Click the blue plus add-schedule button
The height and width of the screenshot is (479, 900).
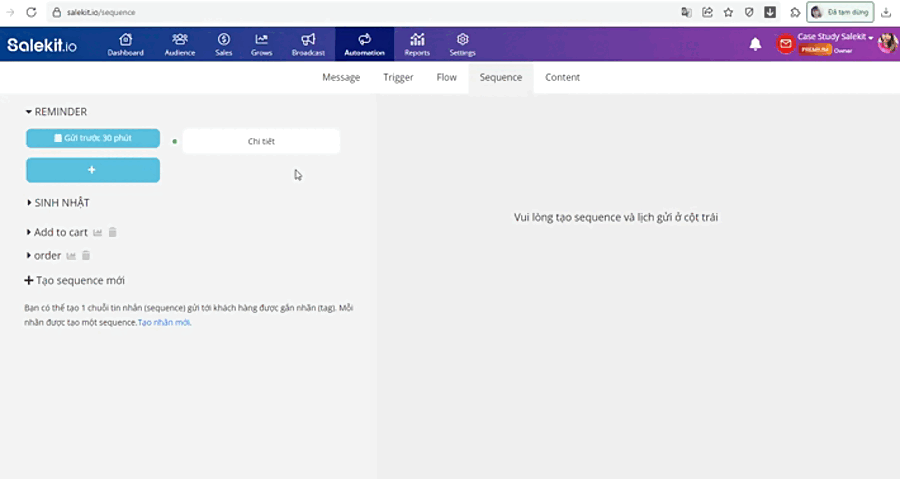pos(93,170)
